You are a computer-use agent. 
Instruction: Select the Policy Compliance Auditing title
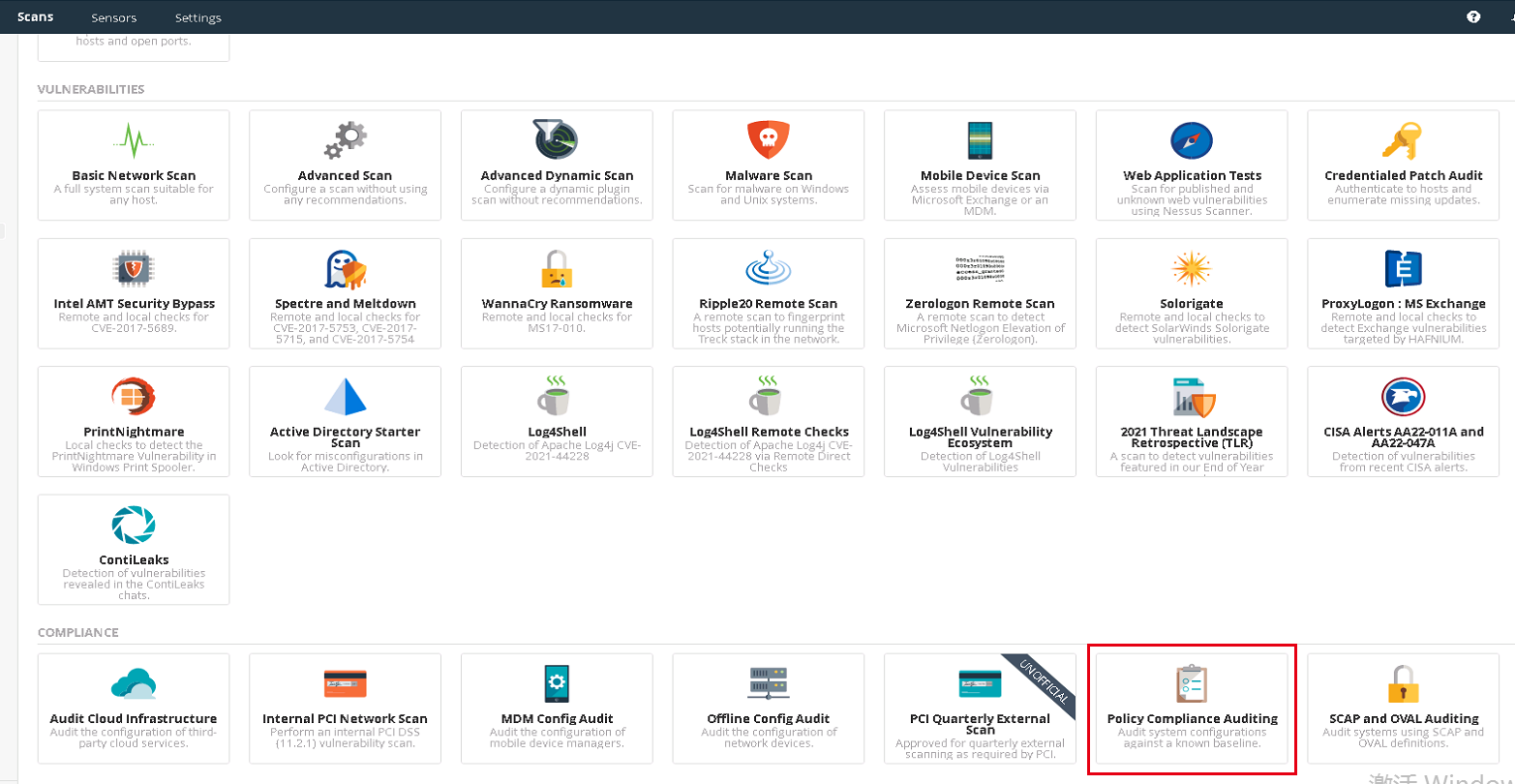[x=1192, y=718]
